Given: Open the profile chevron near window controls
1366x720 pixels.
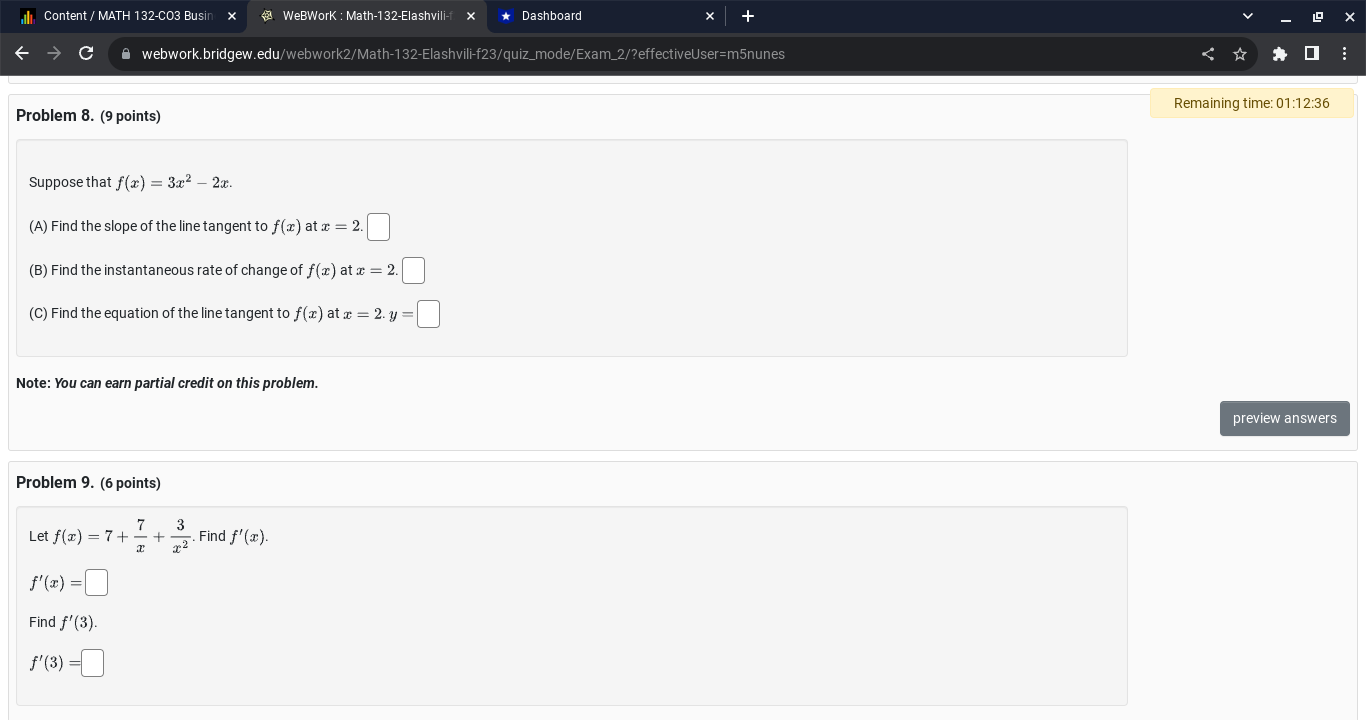Looking at the screenshot, I should 1247,16.
